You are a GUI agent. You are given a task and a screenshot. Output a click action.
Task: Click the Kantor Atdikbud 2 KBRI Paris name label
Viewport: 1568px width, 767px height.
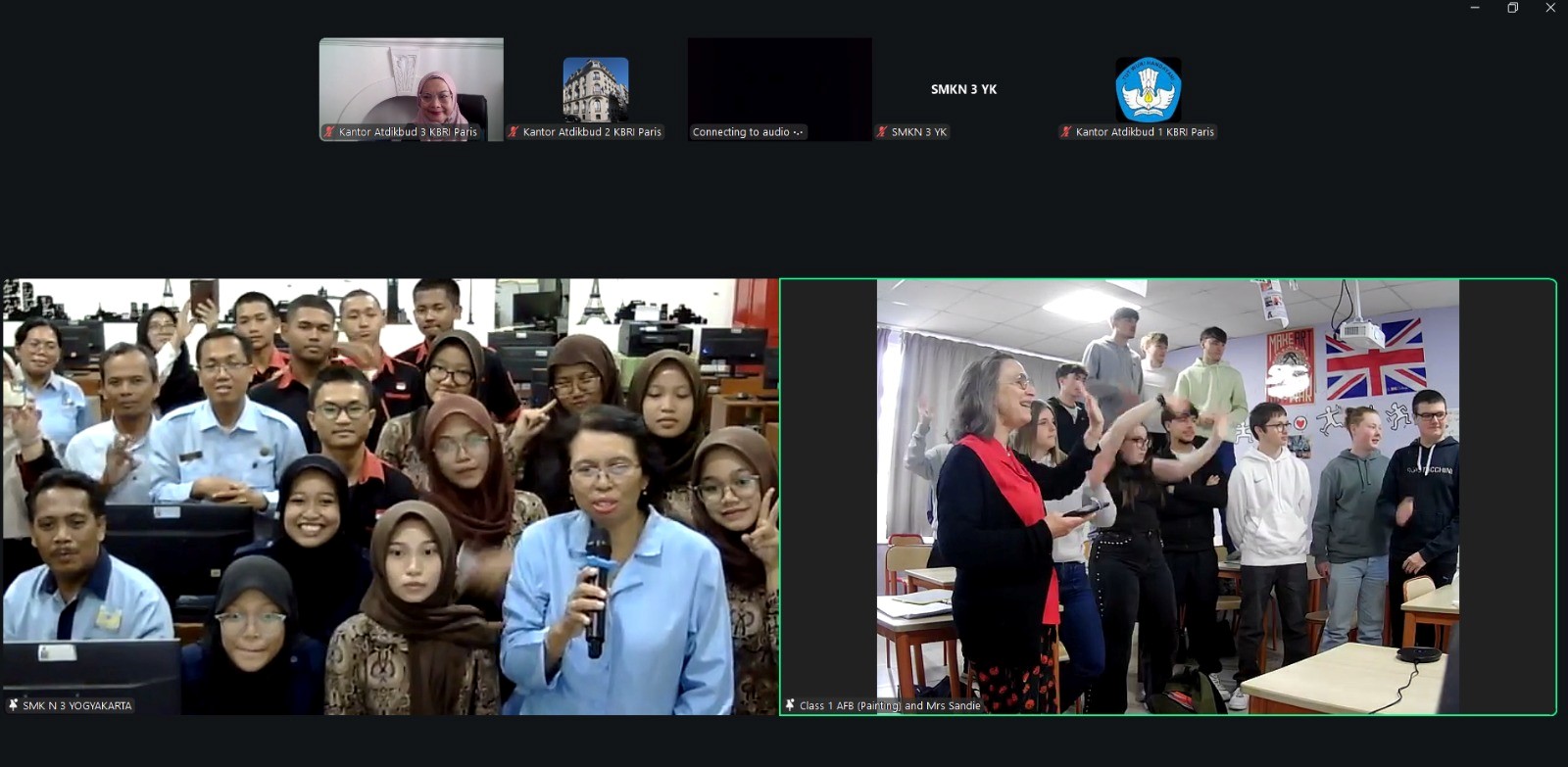click(x=592, y=132)
